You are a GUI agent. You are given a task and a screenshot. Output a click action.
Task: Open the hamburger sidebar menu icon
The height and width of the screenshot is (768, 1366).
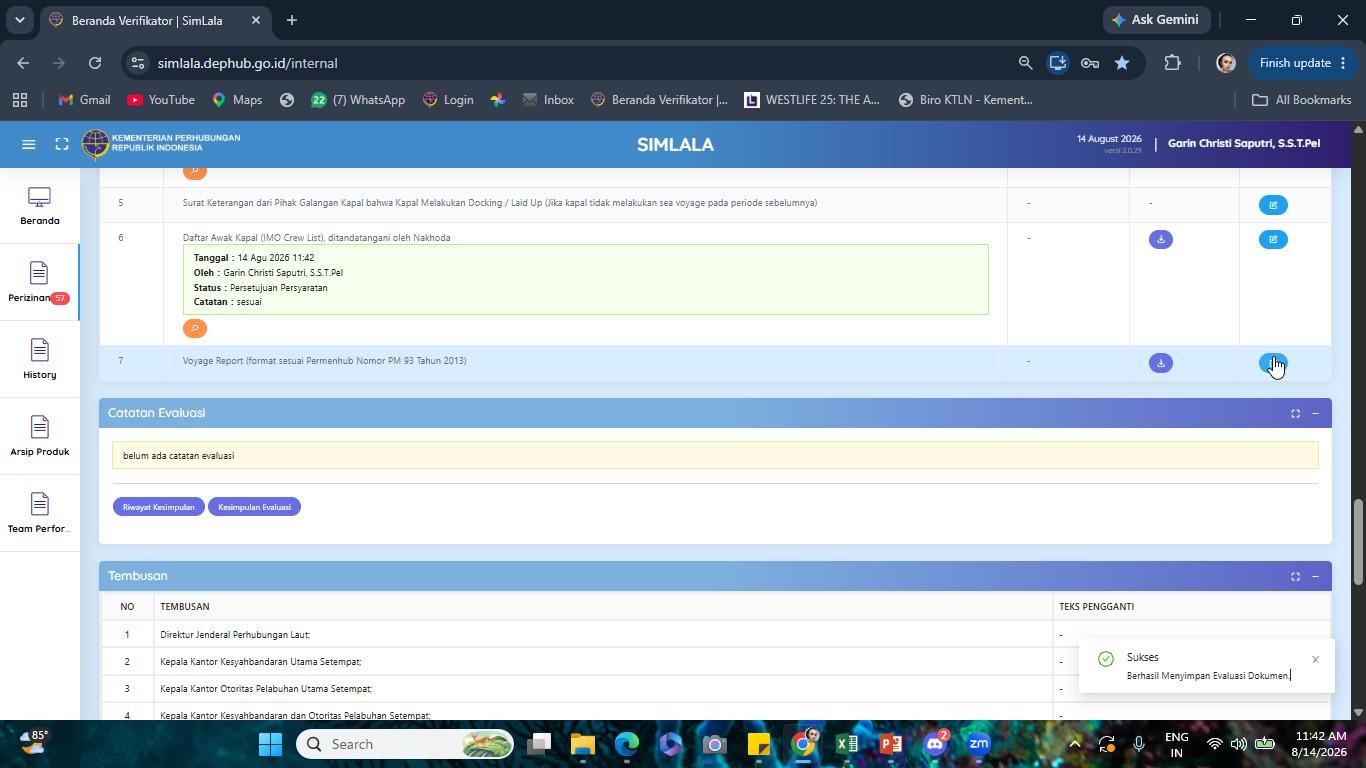pyautogui.click(x=29, y=144)
